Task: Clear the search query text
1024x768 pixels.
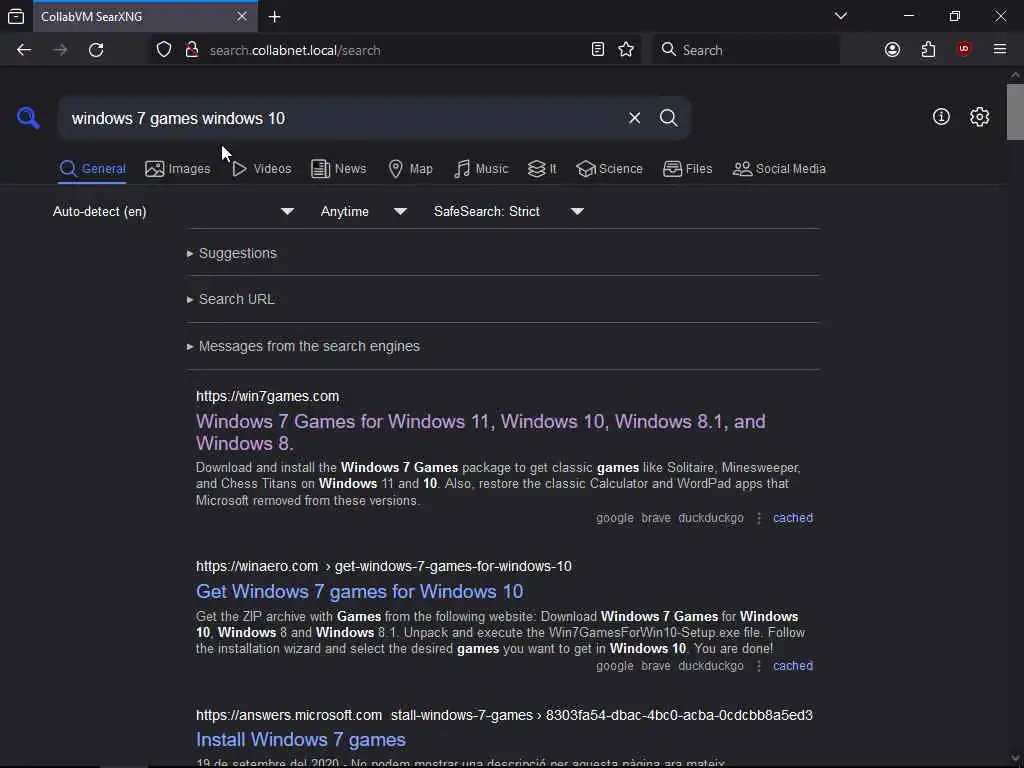Action: pos(634,118)
